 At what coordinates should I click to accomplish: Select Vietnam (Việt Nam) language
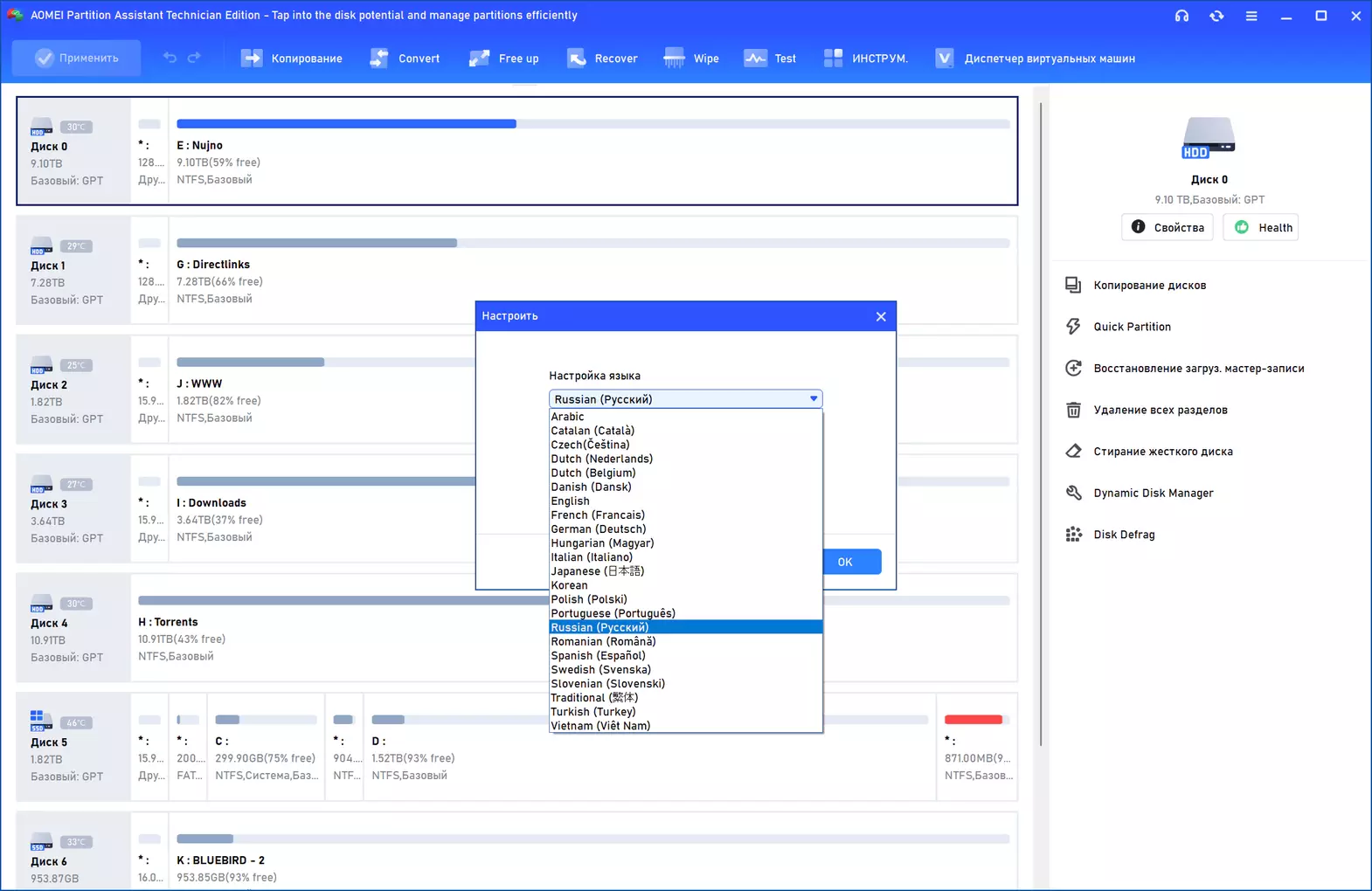[685, 725]
